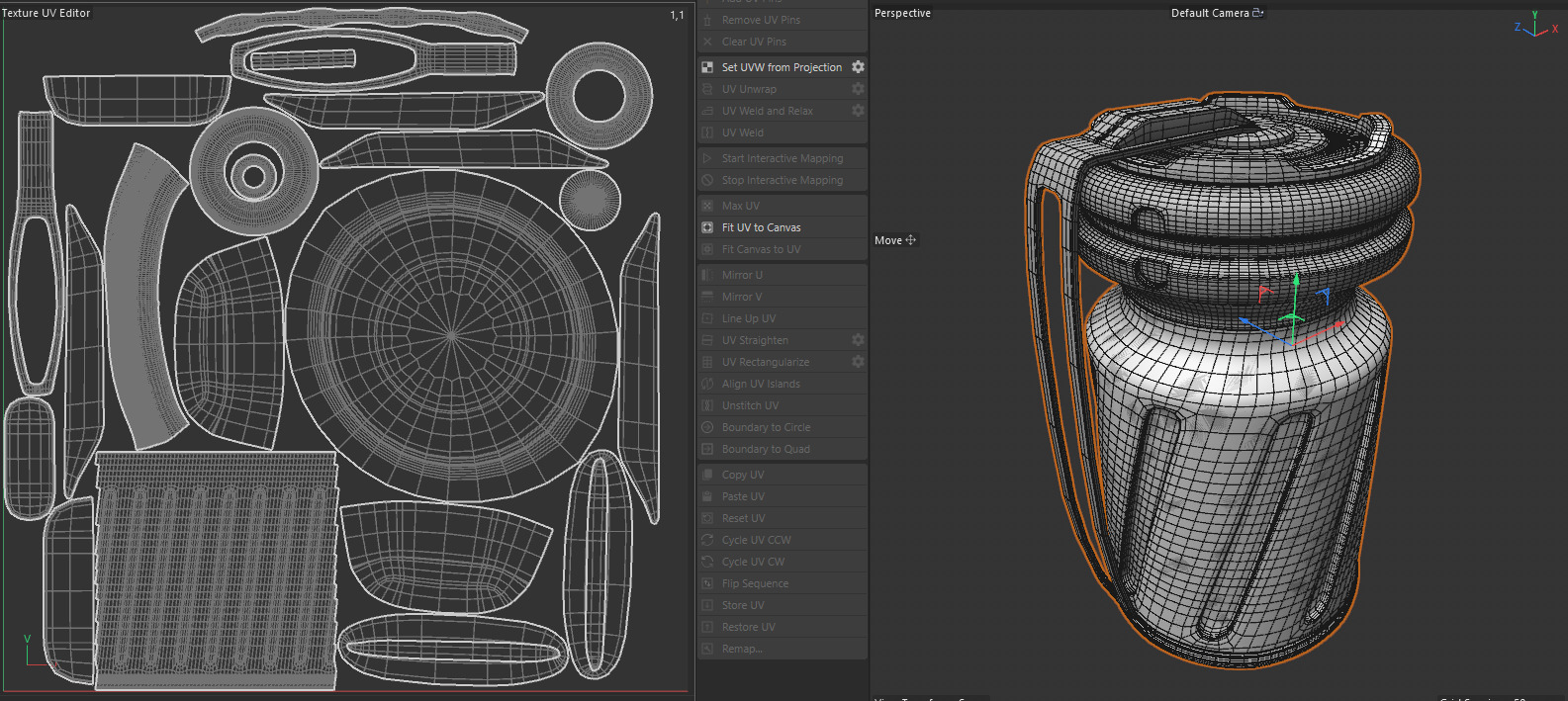Click the Reset UV icon

[707, 518]
